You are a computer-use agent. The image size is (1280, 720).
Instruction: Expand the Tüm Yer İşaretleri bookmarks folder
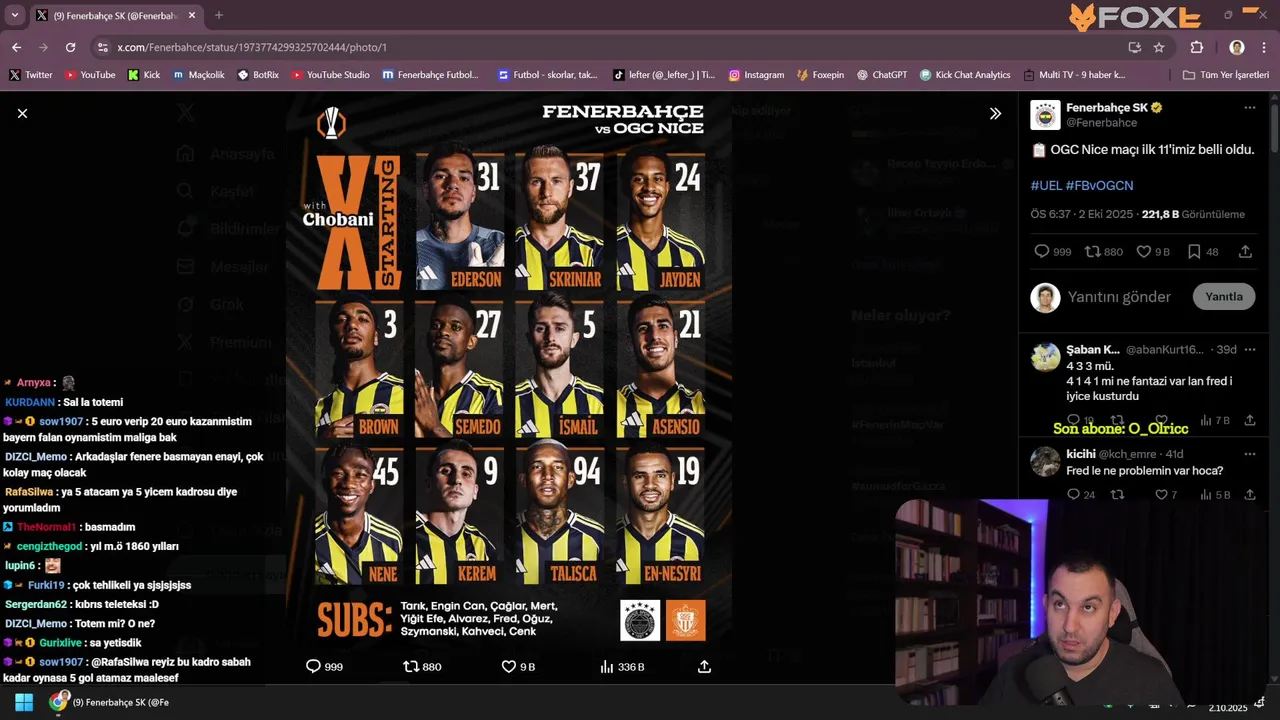(1225, 75)
